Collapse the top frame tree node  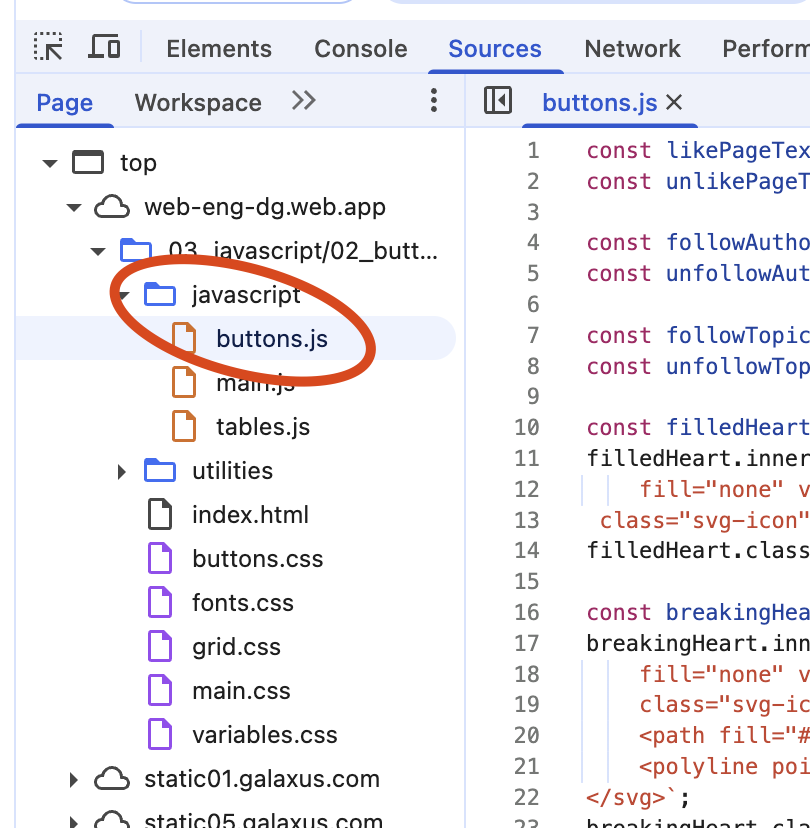tap(49, 162)
